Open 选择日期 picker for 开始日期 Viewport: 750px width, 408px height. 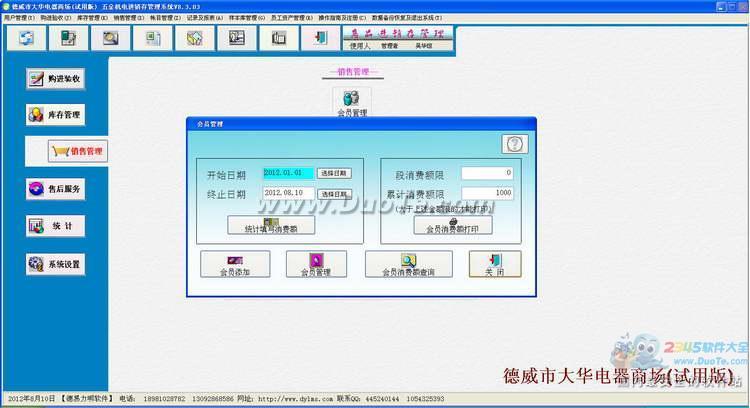[334, 173]
